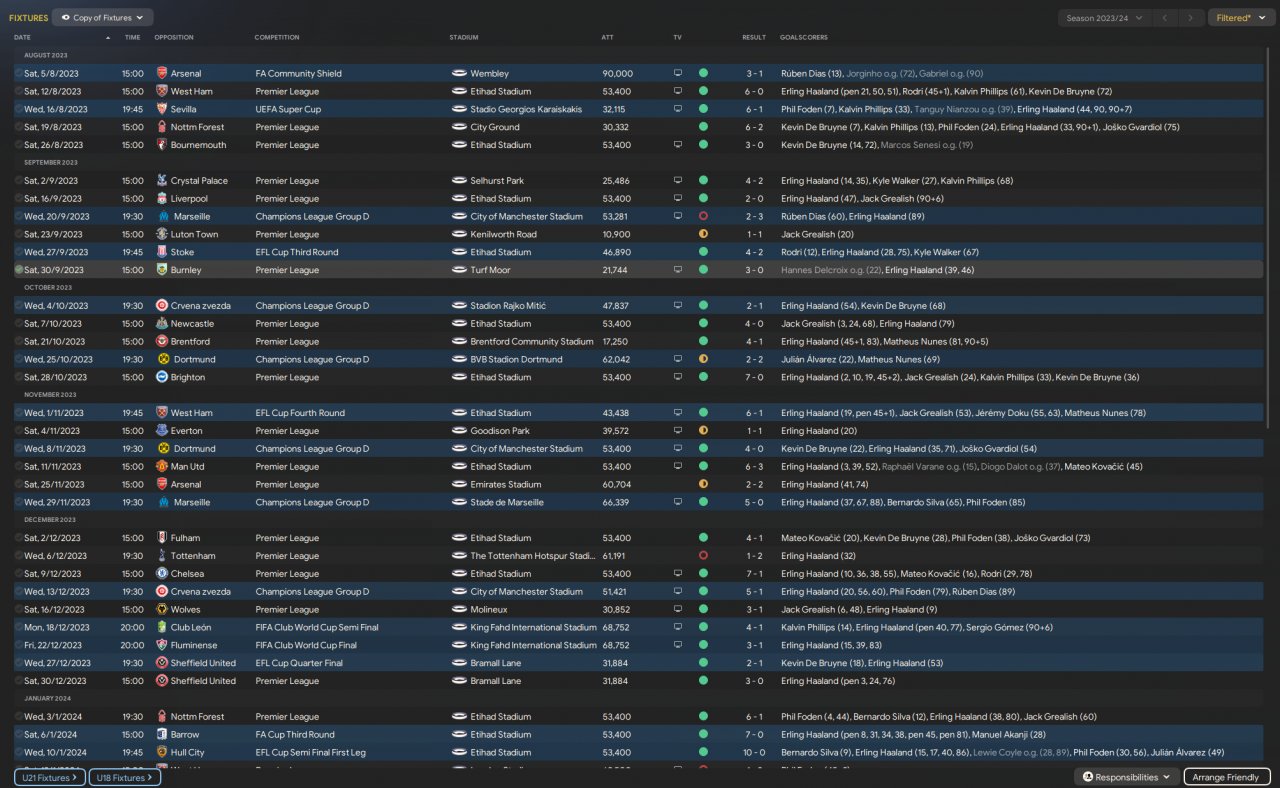Tick the selection circle for Sat 23/9/2023

click(18, 234)
